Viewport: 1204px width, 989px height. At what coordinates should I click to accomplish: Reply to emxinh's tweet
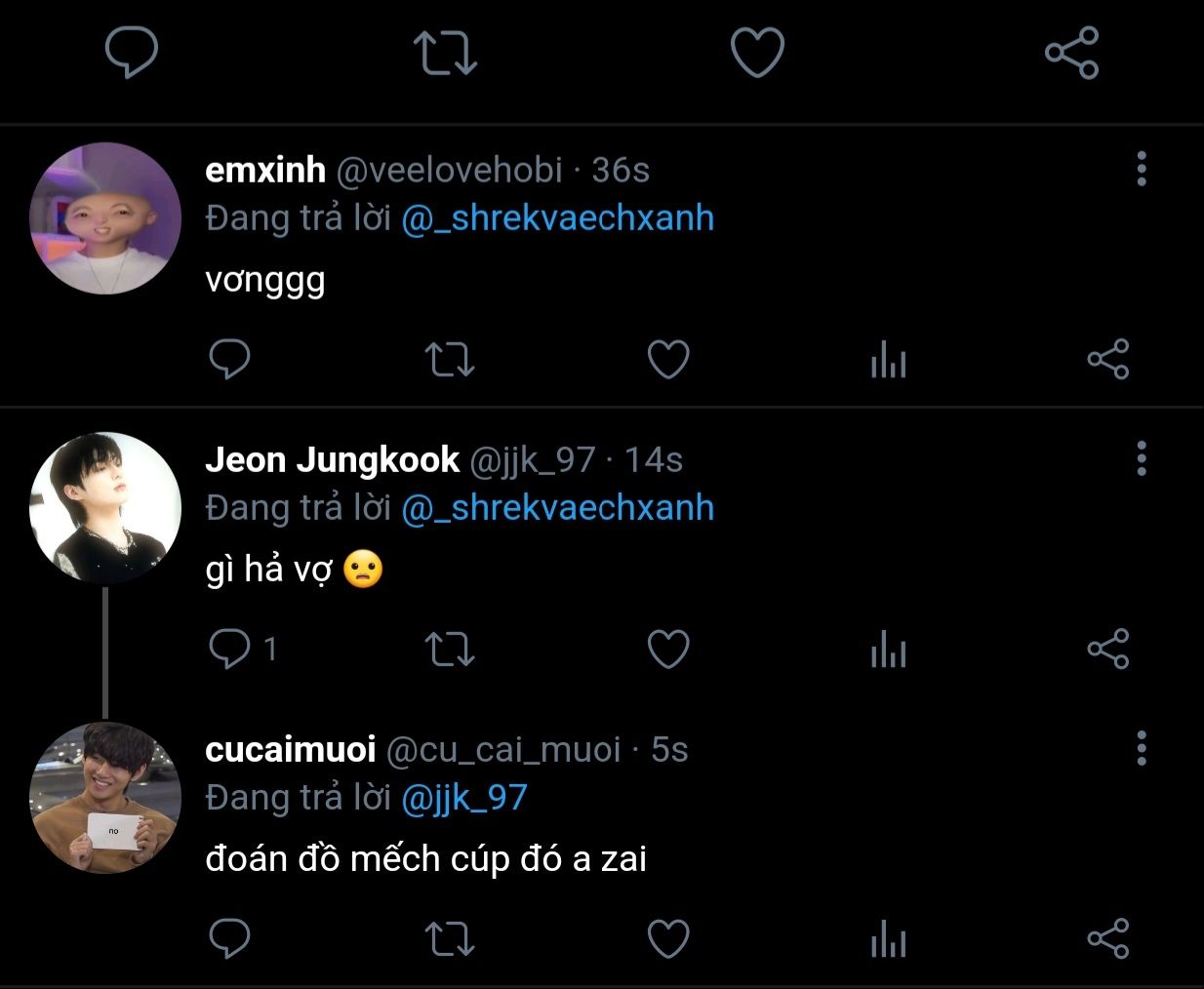(230, 360)
